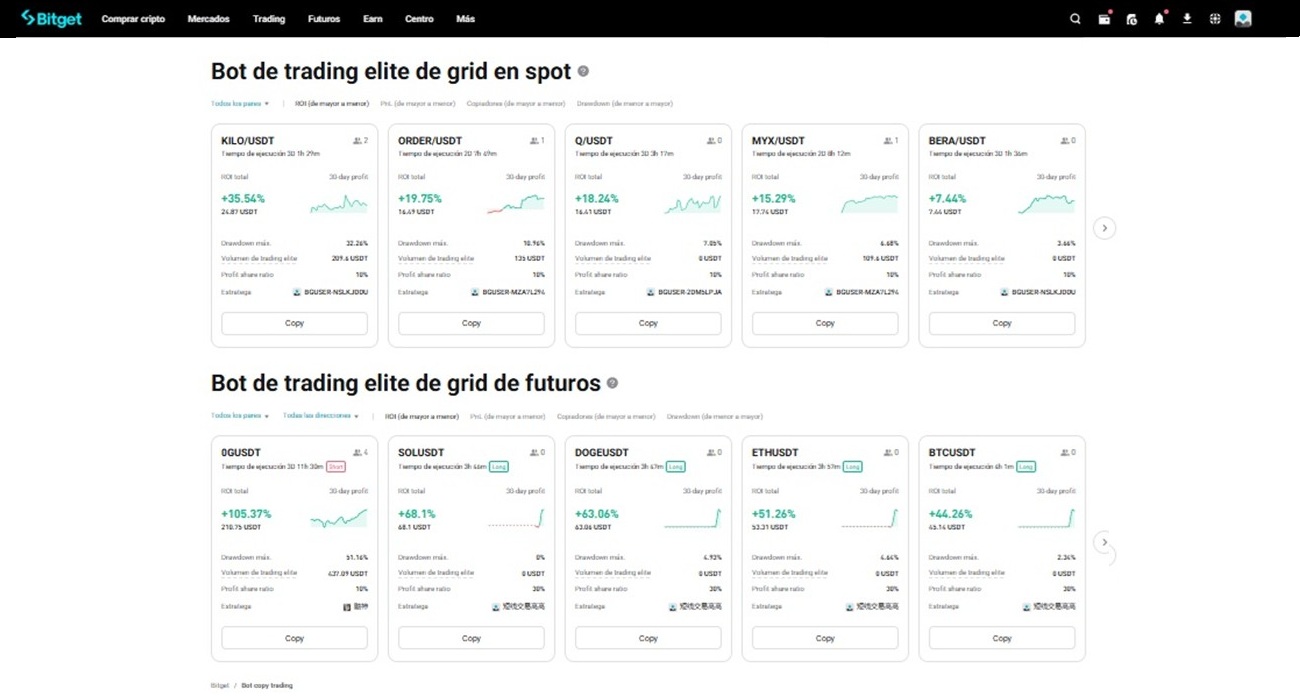Open the notifications bell icon
This screenshot has height=698, width=1300.
pyautogui.click(x=1159, y=18)
